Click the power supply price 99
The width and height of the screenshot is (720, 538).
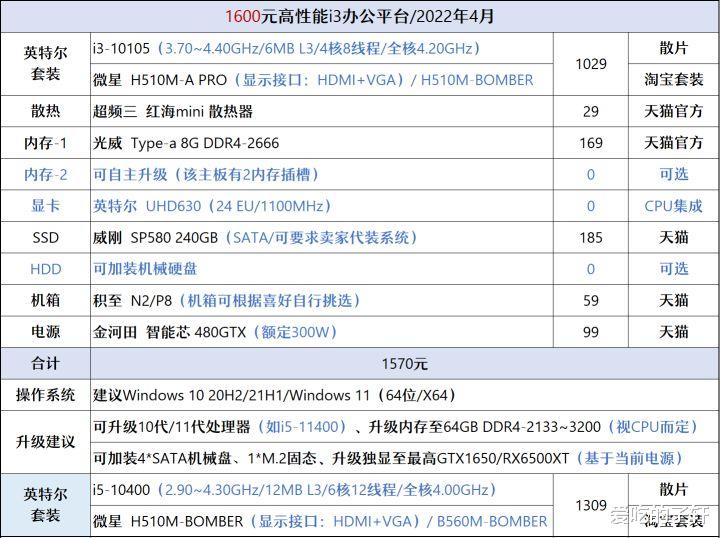click(591, 332)
